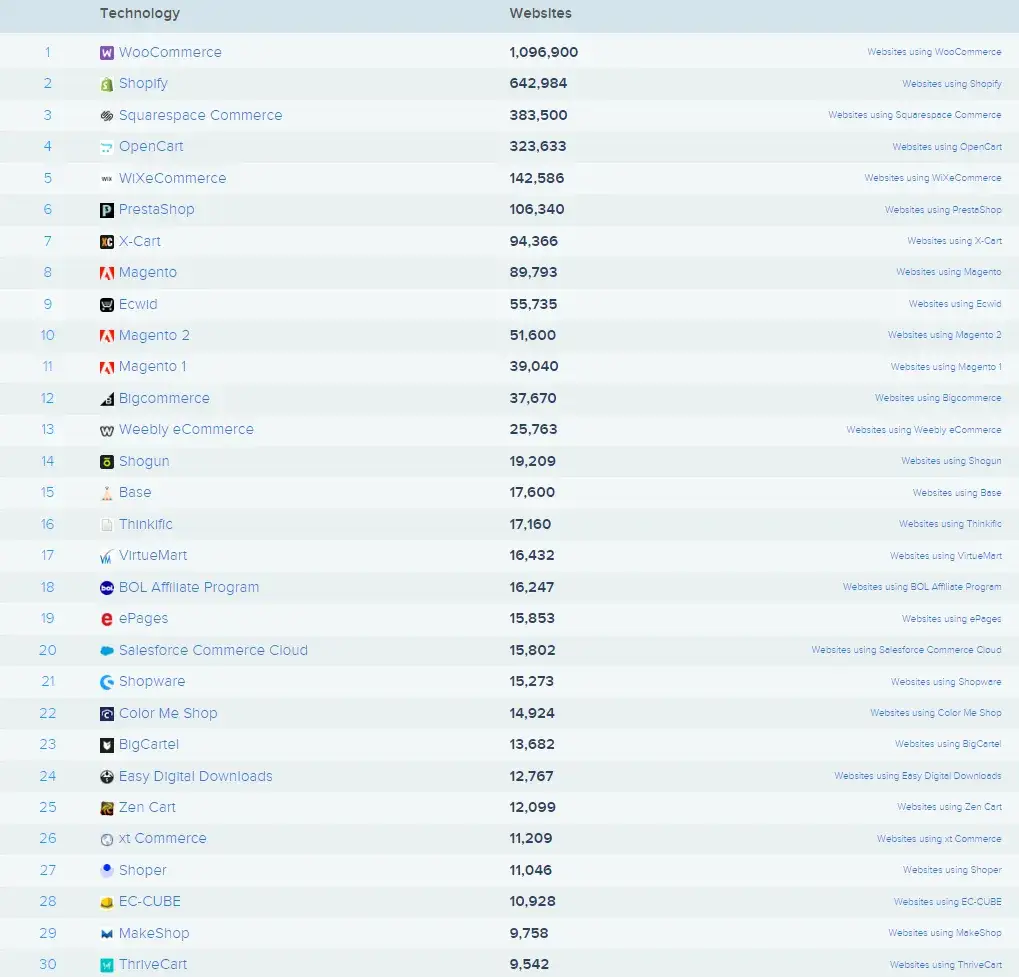Click 'Websites using X-Cart' link
Screen dimensions: 1019x977
tap(954, 241)
